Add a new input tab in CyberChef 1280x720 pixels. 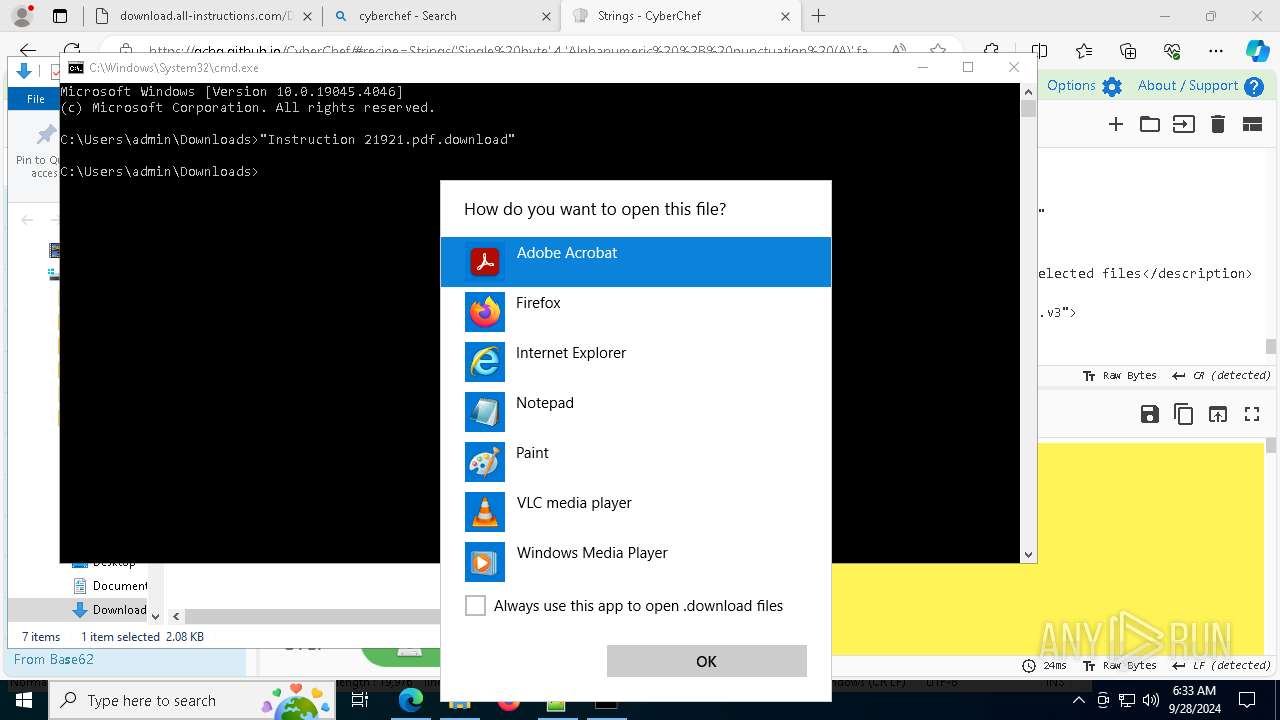click(1116, 124)
